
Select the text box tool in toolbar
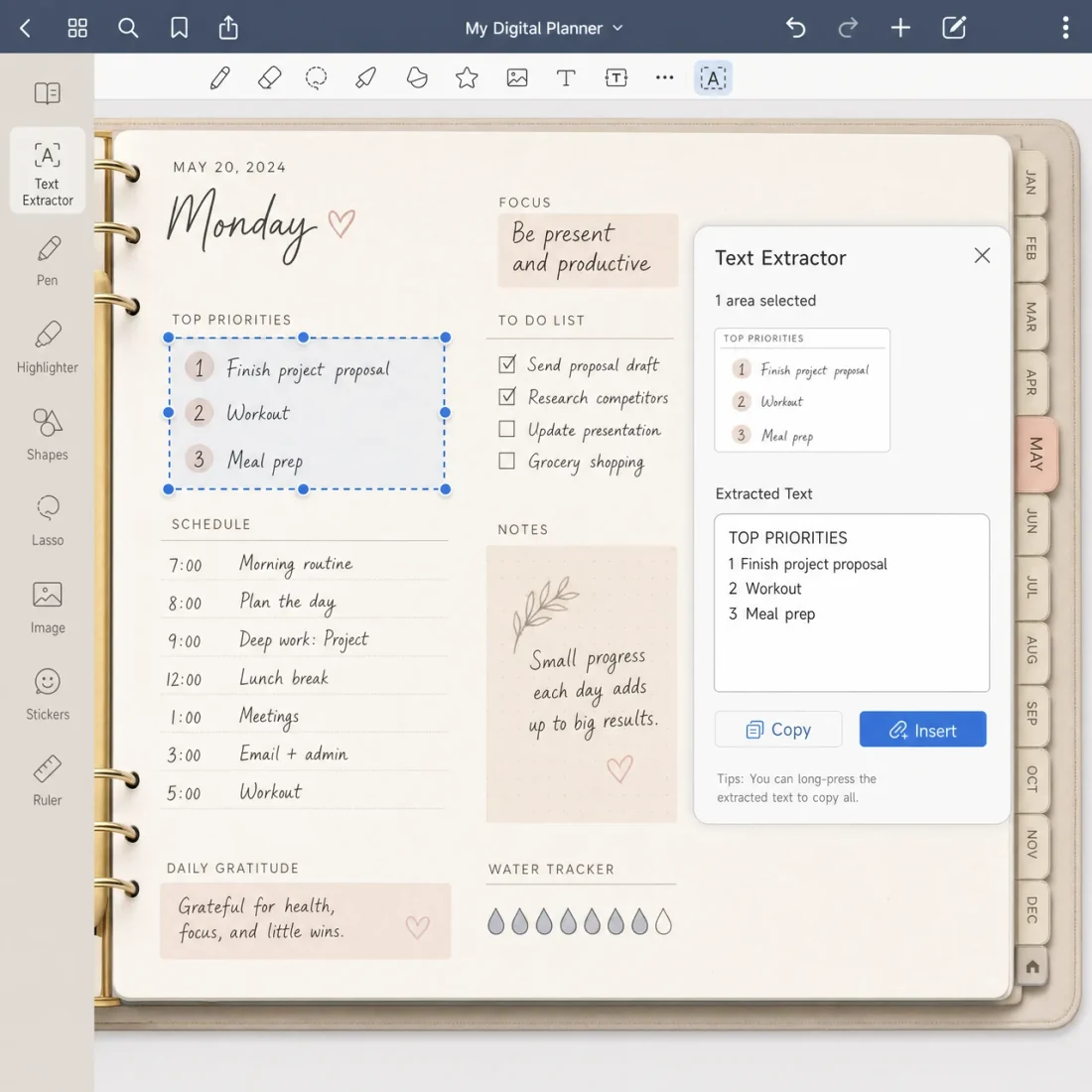tap(616, 77)
